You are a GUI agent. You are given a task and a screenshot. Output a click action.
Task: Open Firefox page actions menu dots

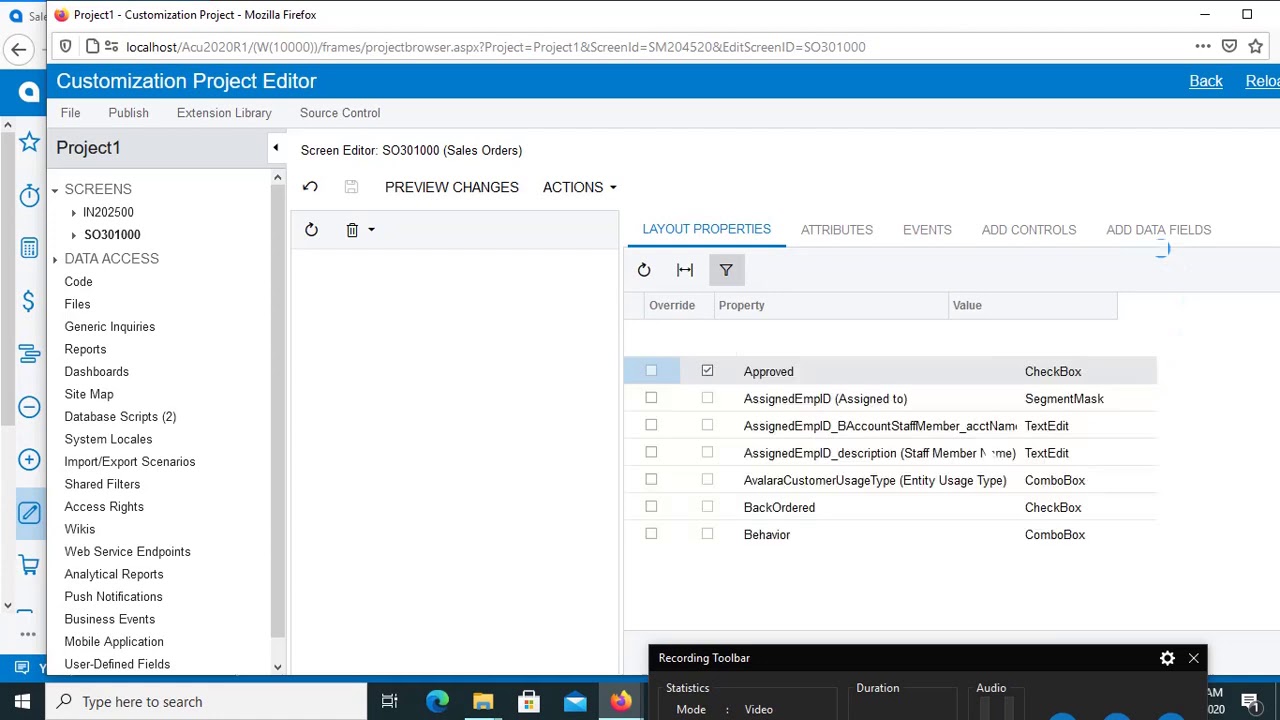(1203, 46)
